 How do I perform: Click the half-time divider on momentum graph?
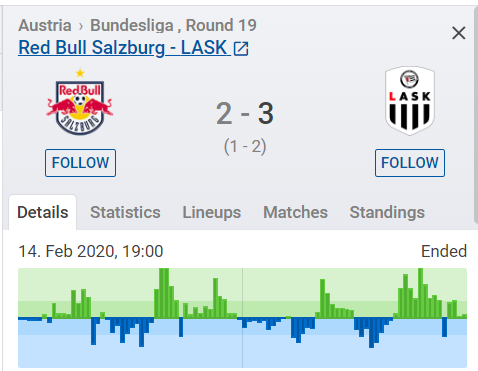(x=242, y=318)
